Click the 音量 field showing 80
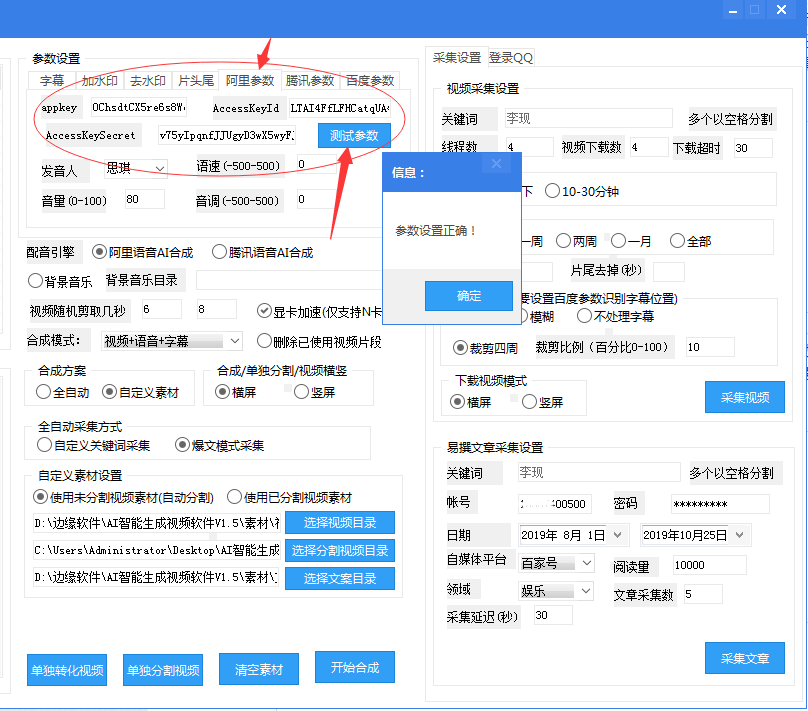Viewport: 808px width, 711px height. pyautogui.click(x=145, y=199)
